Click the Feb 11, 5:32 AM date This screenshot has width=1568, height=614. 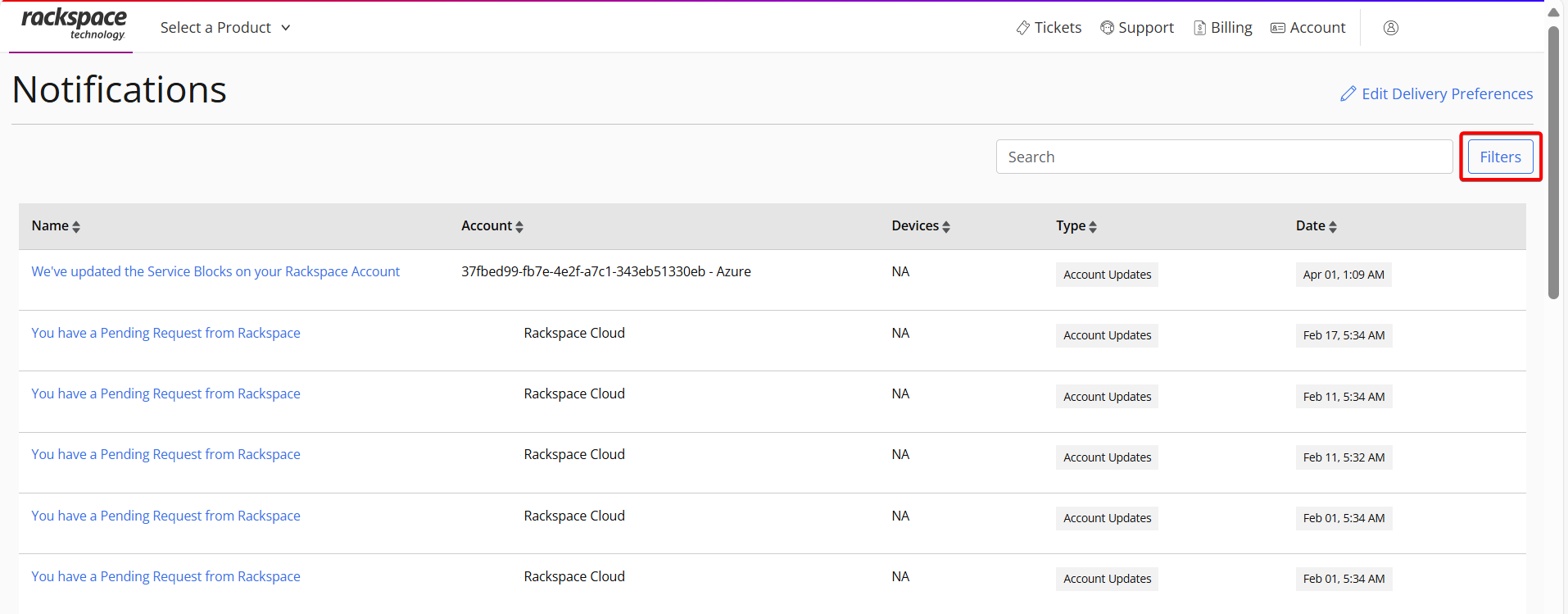click(1344, 457)
